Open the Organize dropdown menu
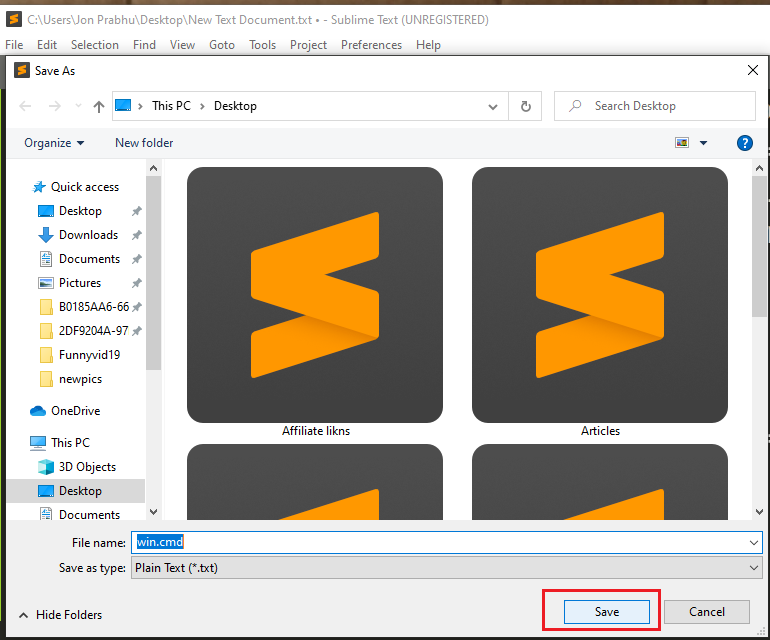The width and height of the screenshot is (770, 640). click(54, 143)
